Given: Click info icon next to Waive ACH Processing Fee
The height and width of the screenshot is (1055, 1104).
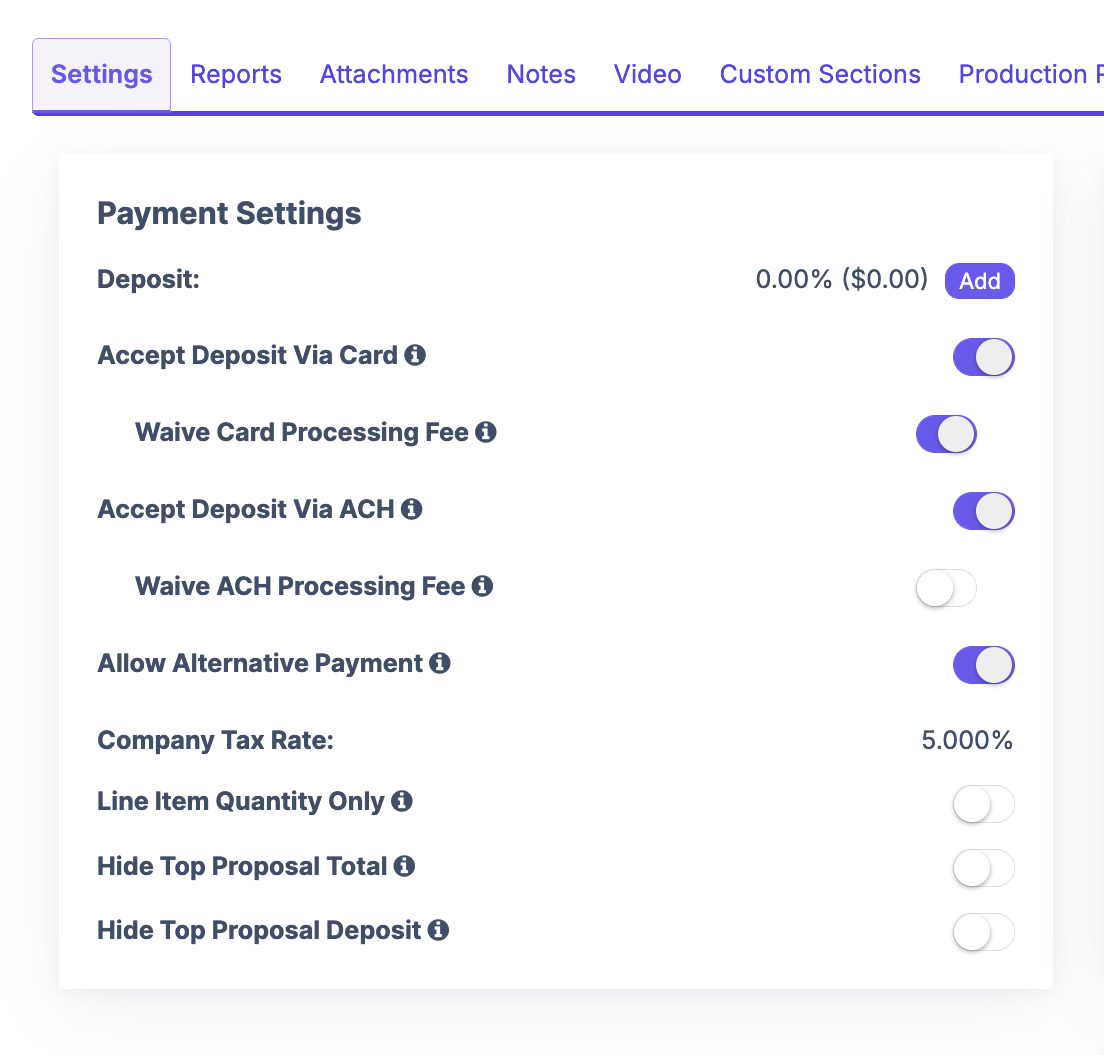Looking at the screenshot, I should coord(482,586).
